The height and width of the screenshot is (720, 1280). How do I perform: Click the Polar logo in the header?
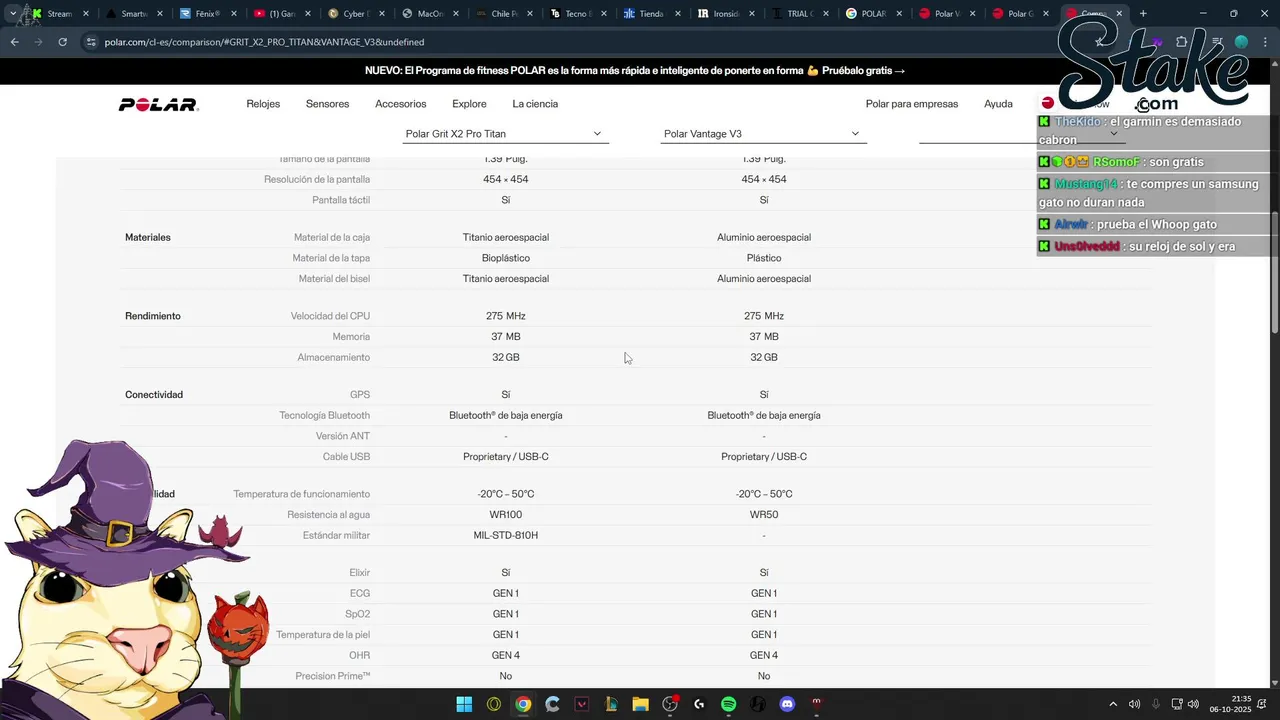[x=158, y=104]
